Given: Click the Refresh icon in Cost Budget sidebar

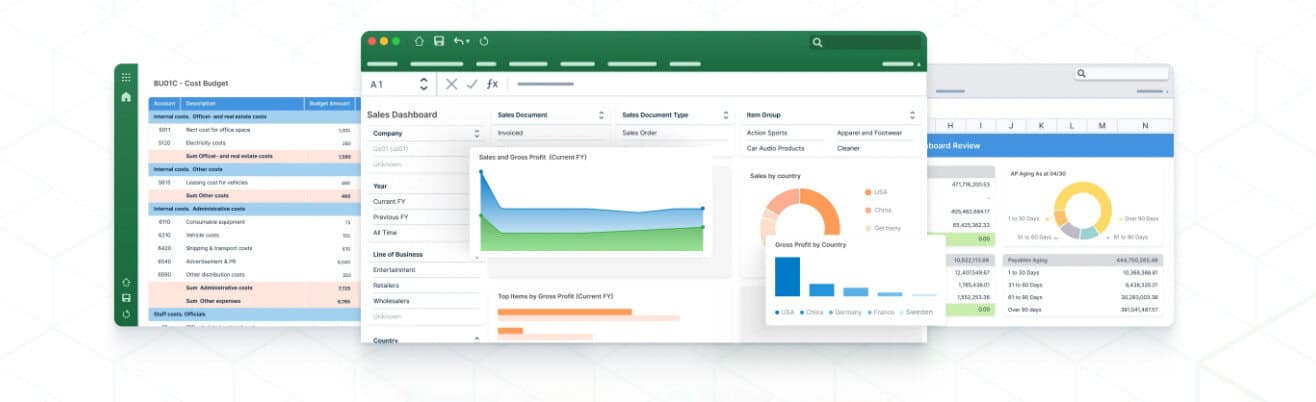Looking at the screenshot, I should click(126, 314).
